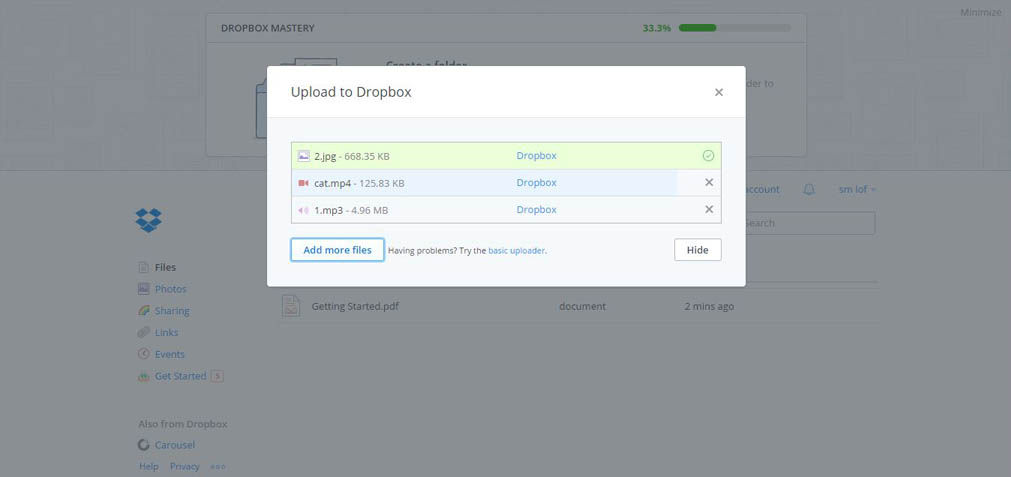Click the Sharing rainbow icon in sidebar
The image size is (1011, 477).
click(144, 311)
